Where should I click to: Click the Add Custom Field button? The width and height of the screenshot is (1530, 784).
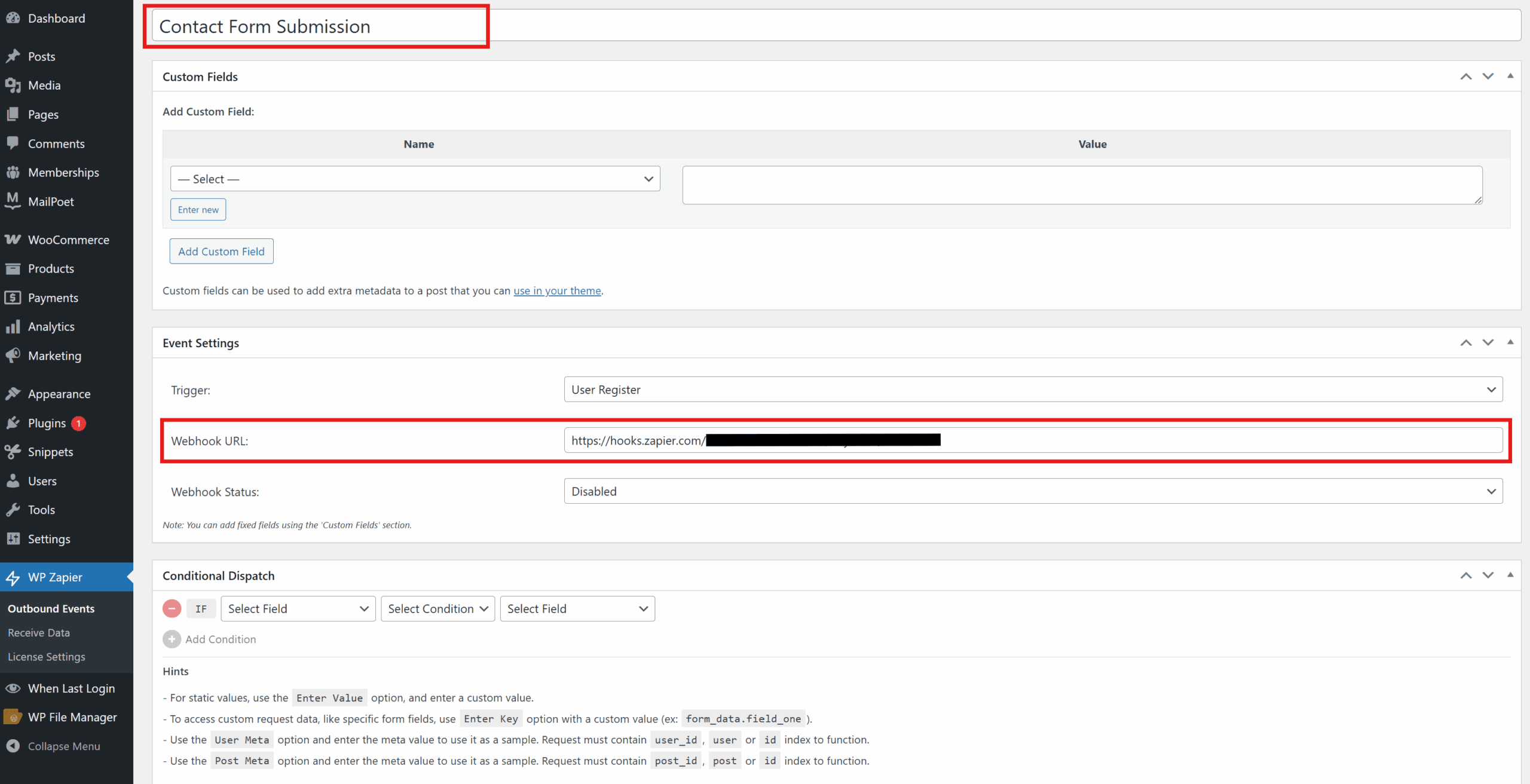(x=222, y=252)
